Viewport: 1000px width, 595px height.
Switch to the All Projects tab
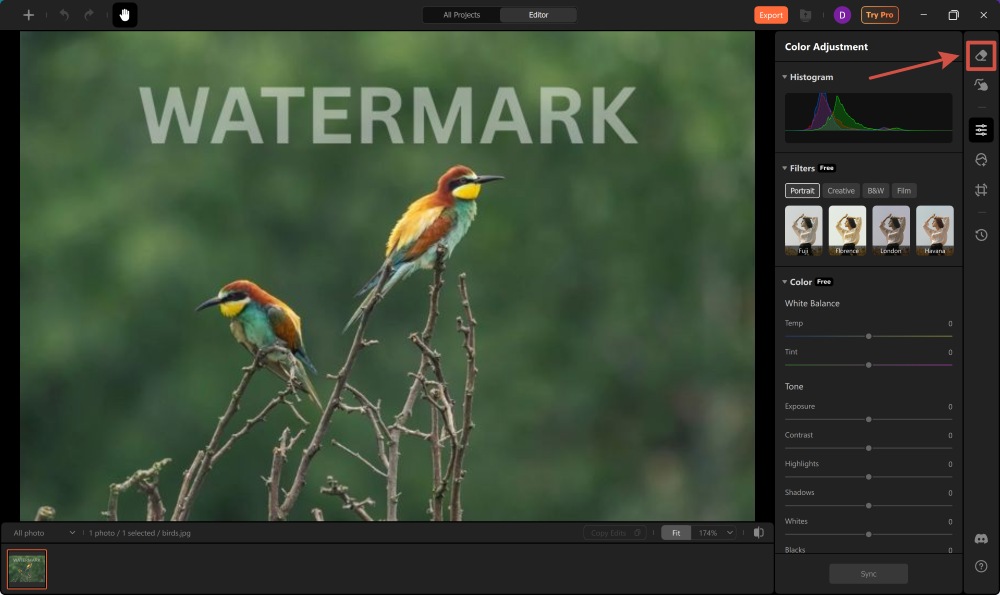[461, 15]
